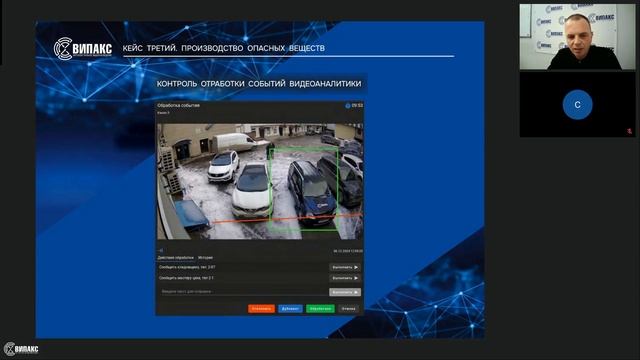Click the blue timer icon near 09:53

pyautogui.click(x=348, y=106)
